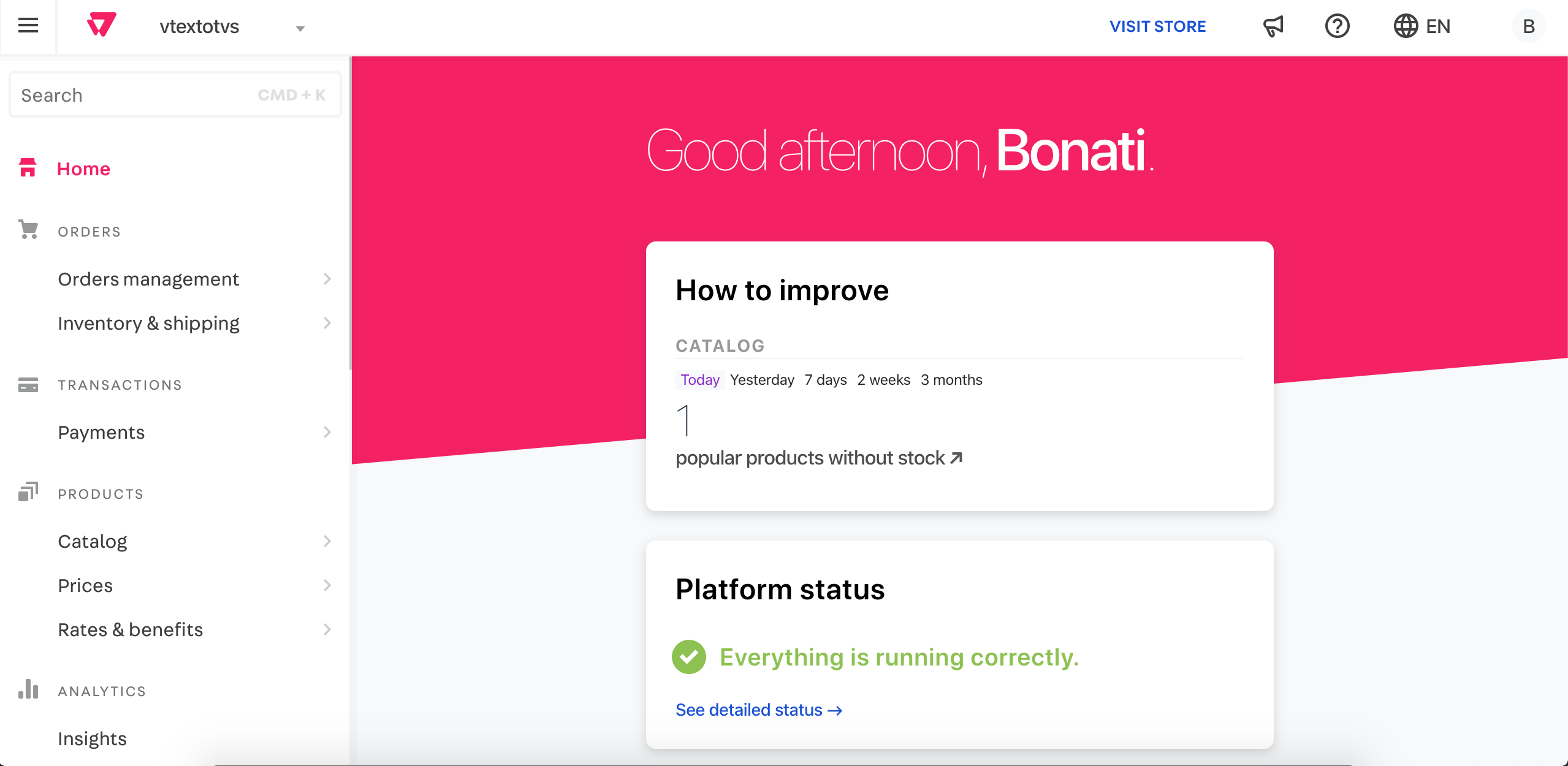Open the help question mark icon
The width and height of the screenshot is (1568, 766).
[x=1337, y=26]
